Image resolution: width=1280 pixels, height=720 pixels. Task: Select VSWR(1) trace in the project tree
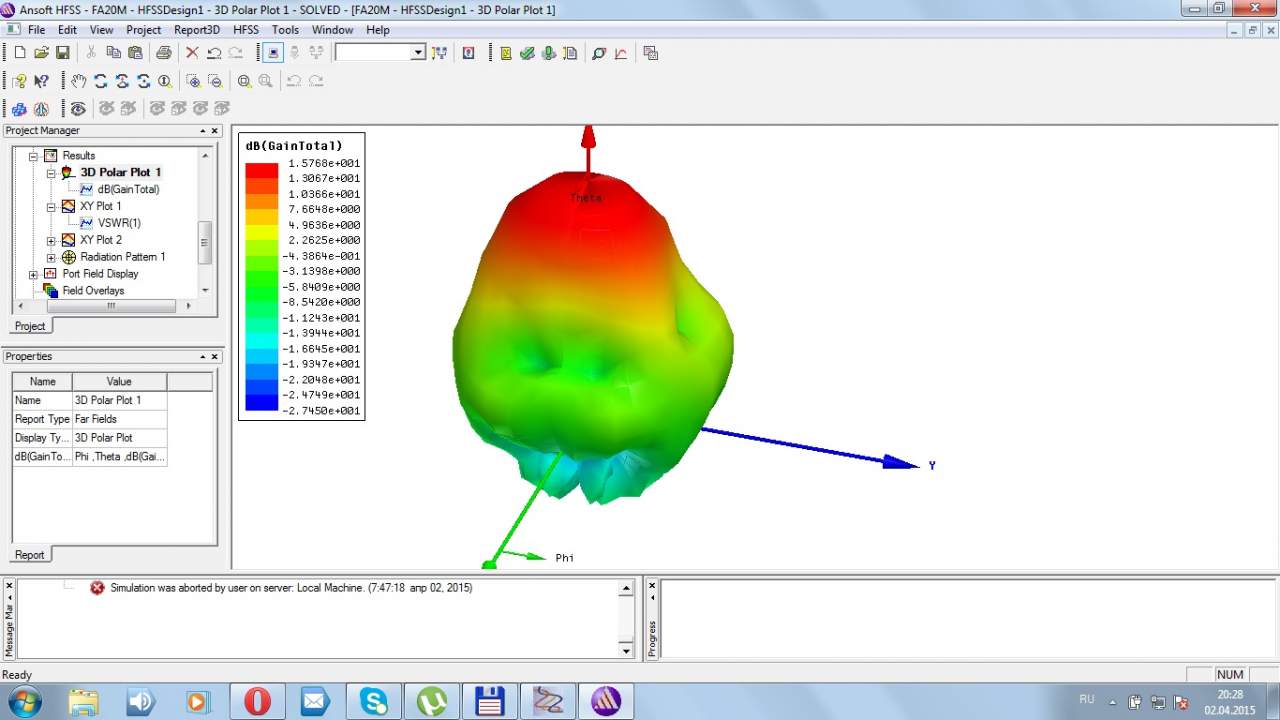(x=119, y=223)
